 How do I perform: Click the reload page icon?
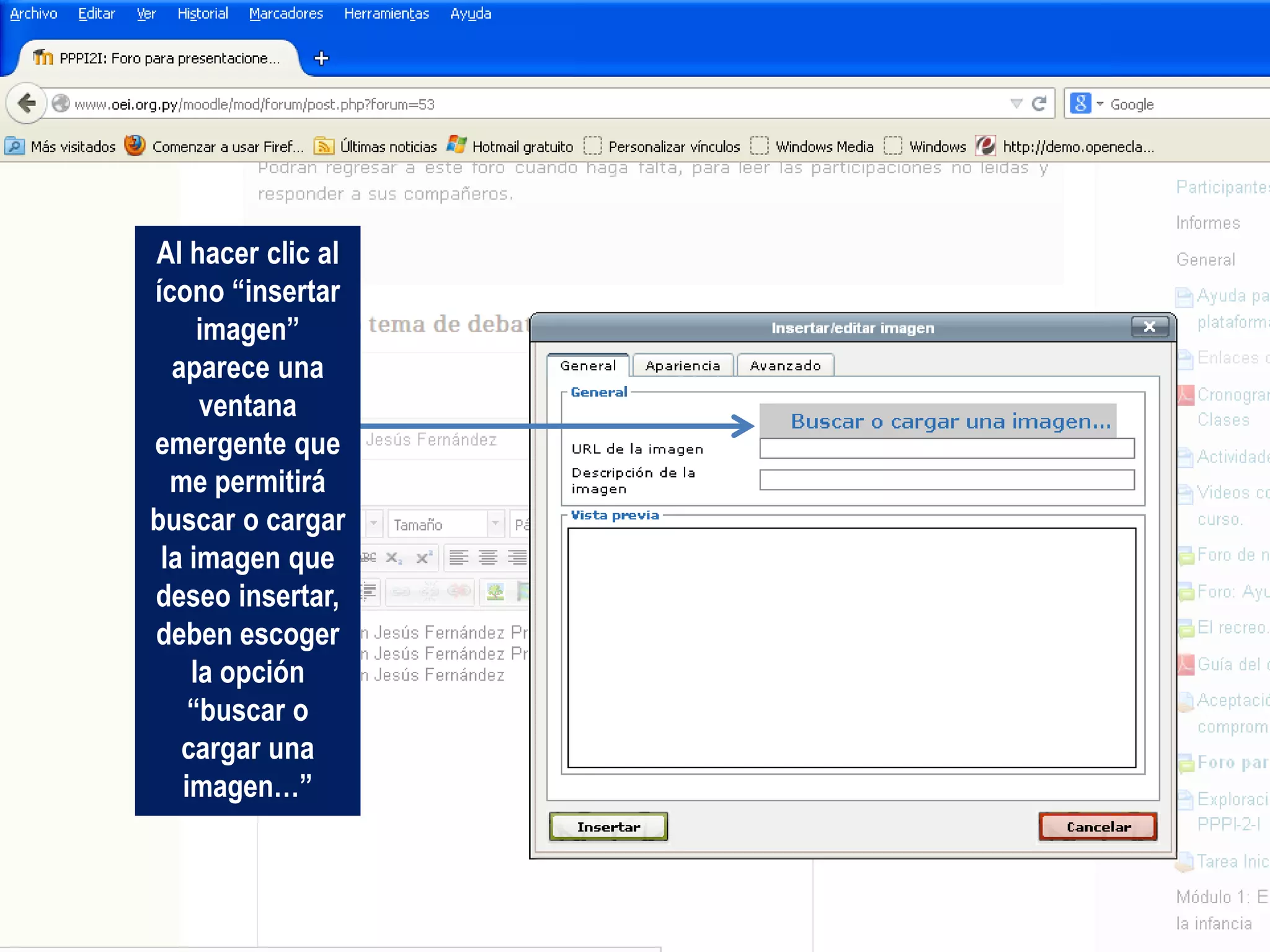(x=1039, y=104)
